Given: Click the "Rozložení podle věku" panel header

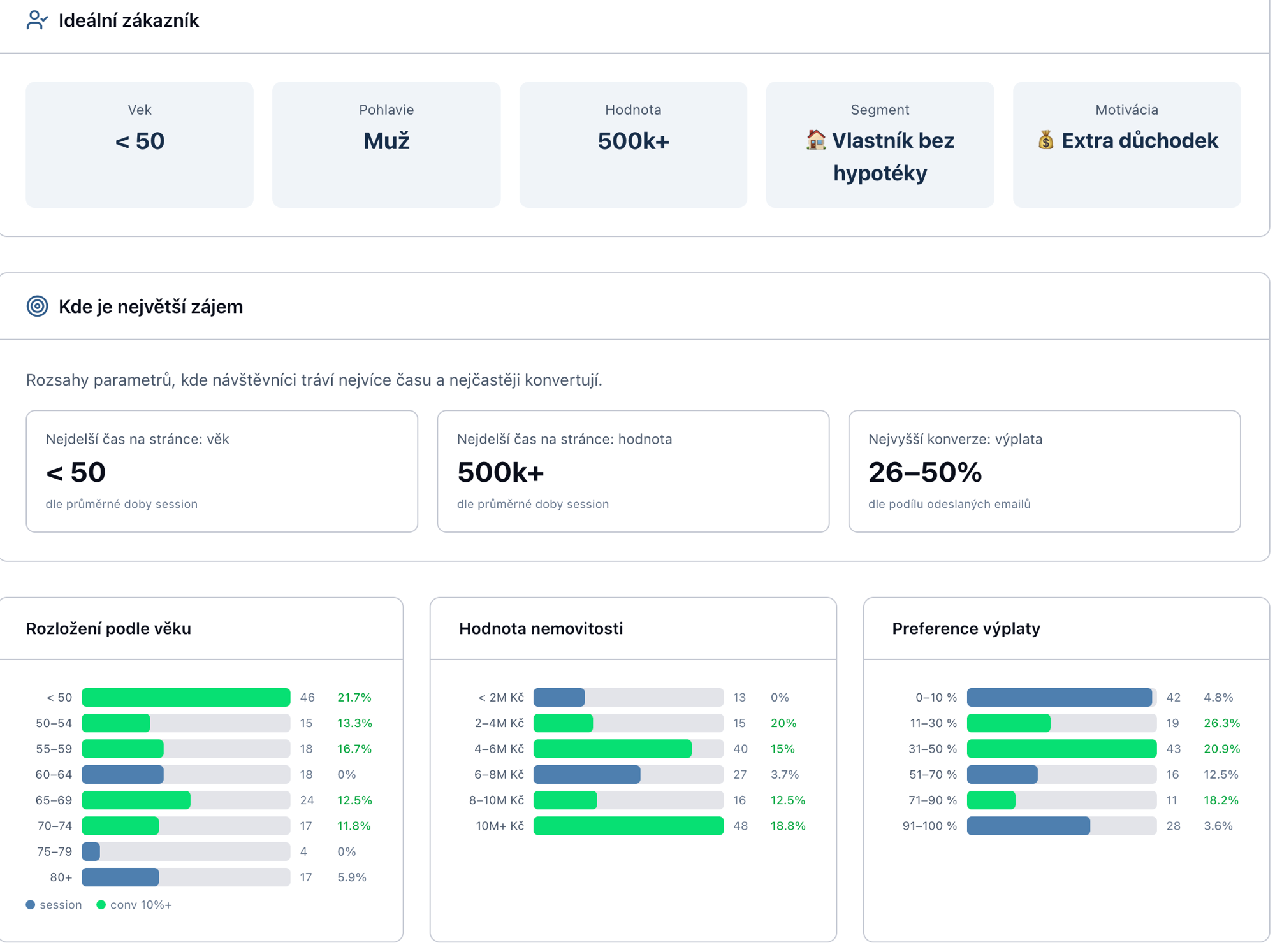Looking at the screenshot, I should (108, 628).
